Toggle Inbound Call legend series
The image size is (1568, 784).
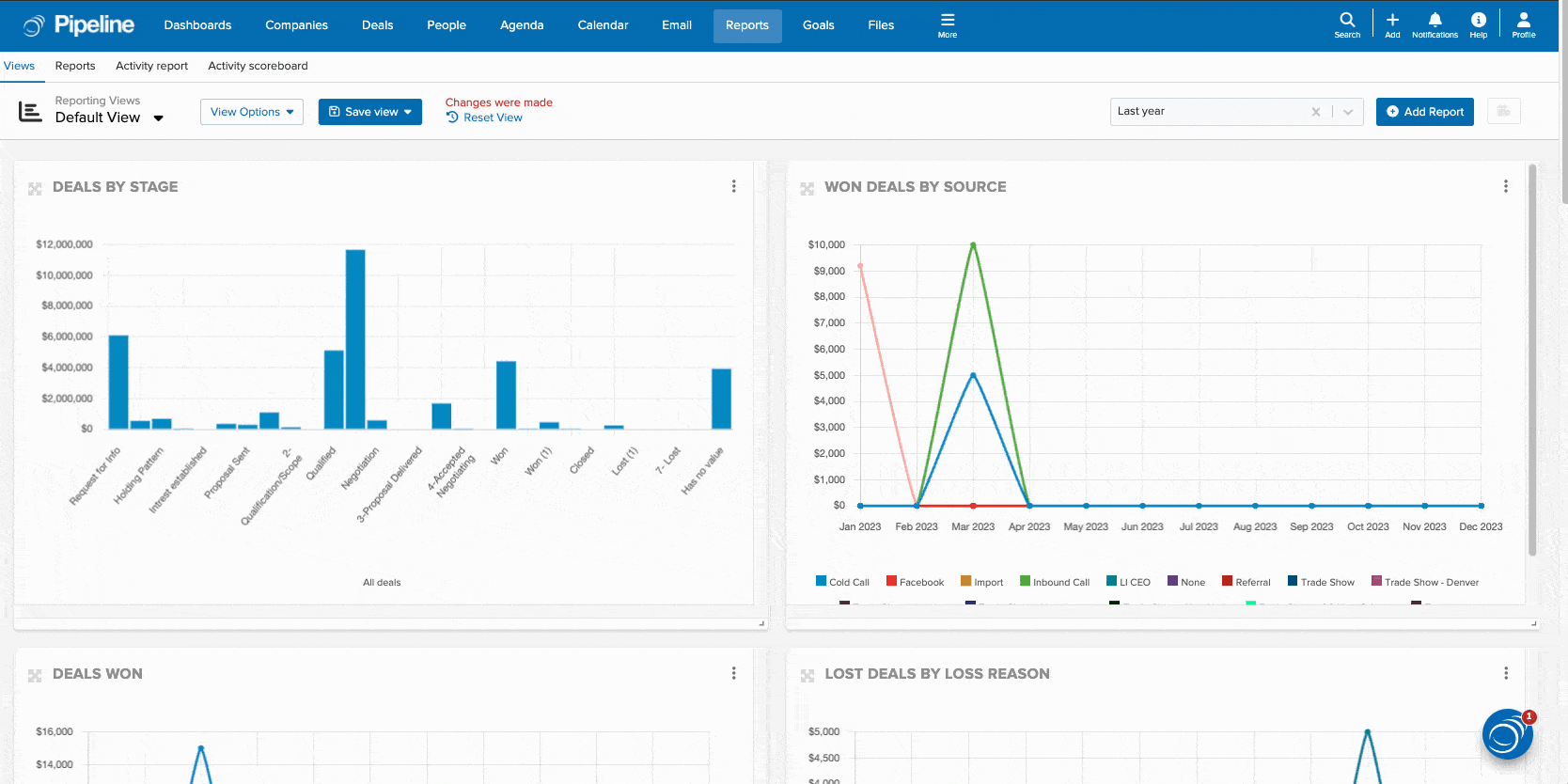click(x=1054, y=582)
